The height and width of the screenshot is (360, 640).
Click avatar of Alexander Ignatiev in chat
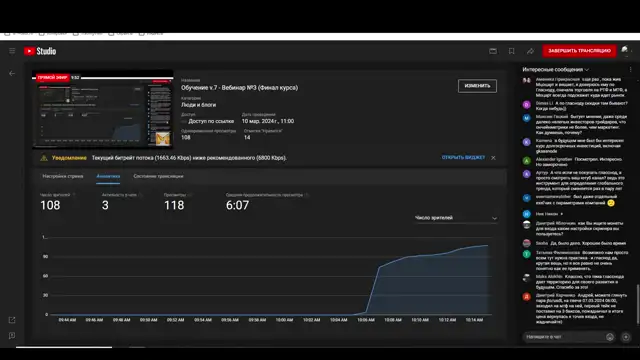pos(527,161)
